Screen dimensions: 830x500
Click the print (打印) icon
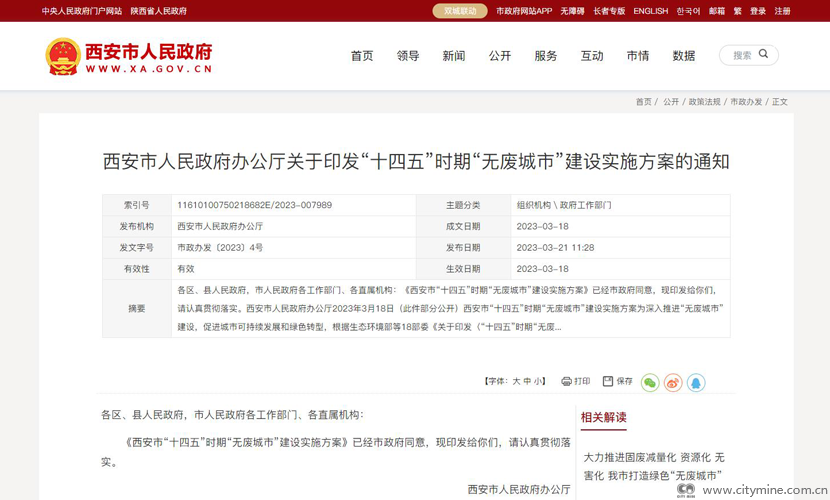pos(567,381)
